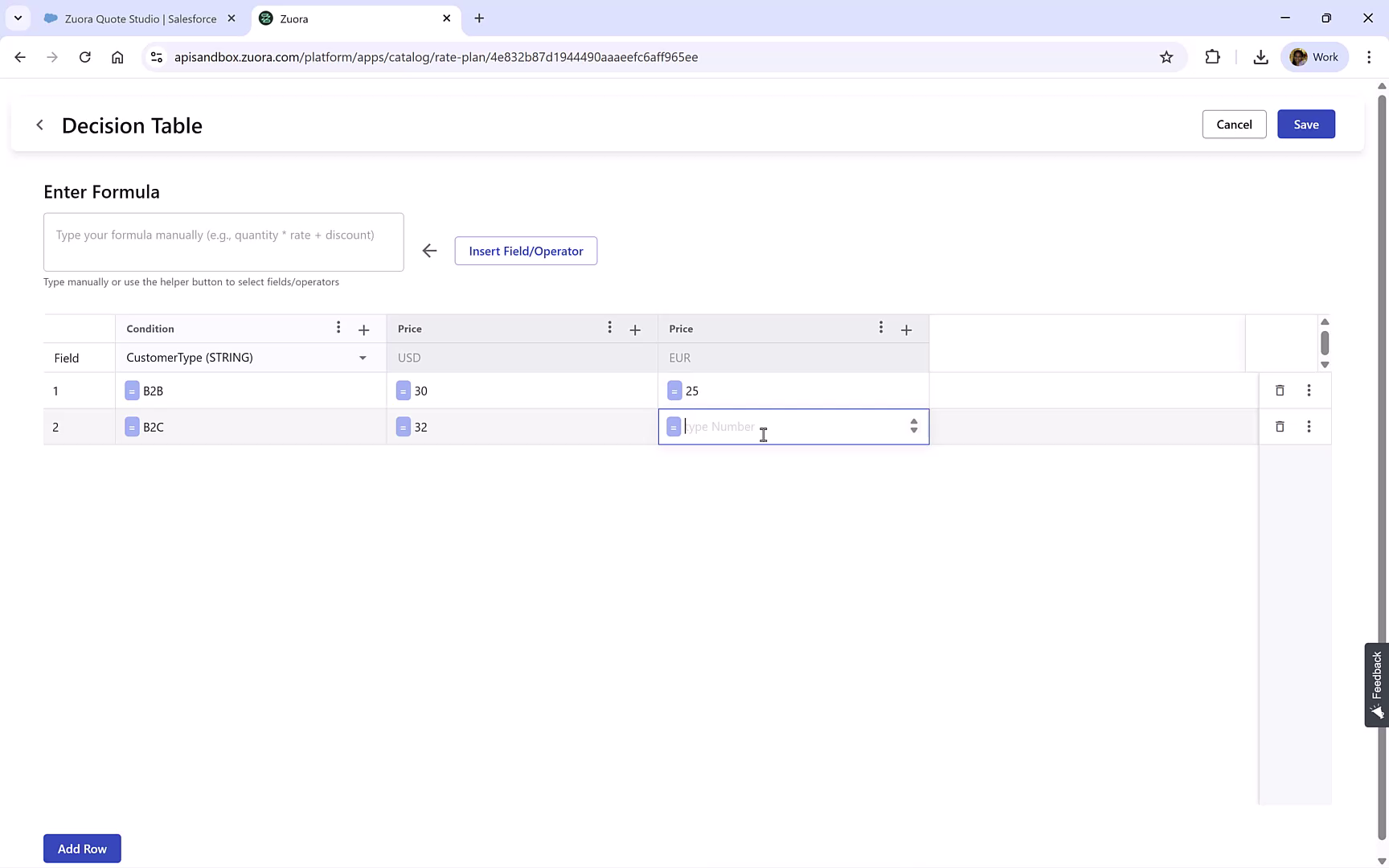Viewport: 1389px width, 868px height.
Task: Open the operator selector on the B2B cell
Action: 132,391
